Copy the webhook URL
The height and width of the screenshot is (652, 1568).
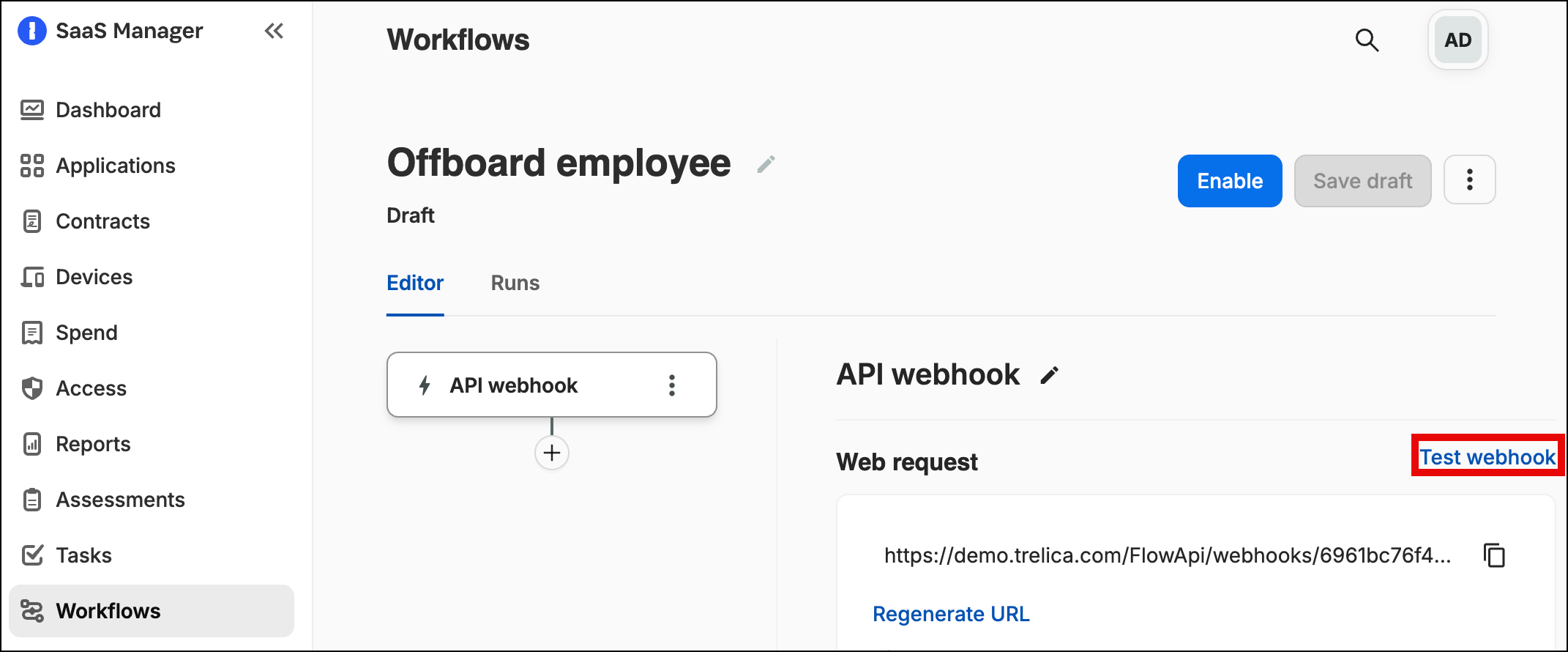tap(1494, 555)
